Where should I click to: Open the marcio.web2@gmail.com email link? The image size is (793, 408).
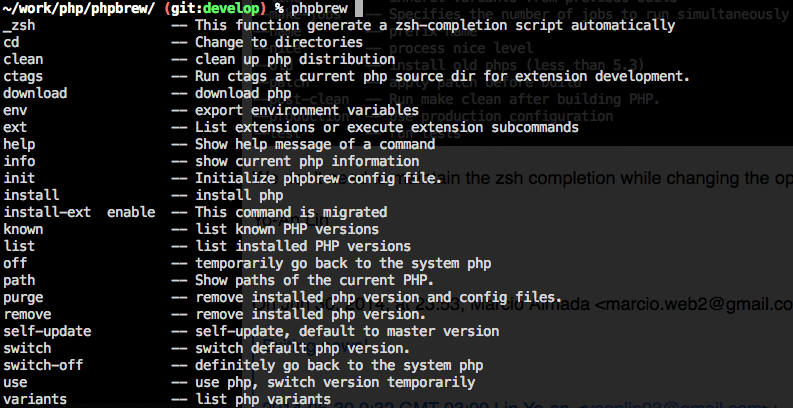[x=698, y=304]
